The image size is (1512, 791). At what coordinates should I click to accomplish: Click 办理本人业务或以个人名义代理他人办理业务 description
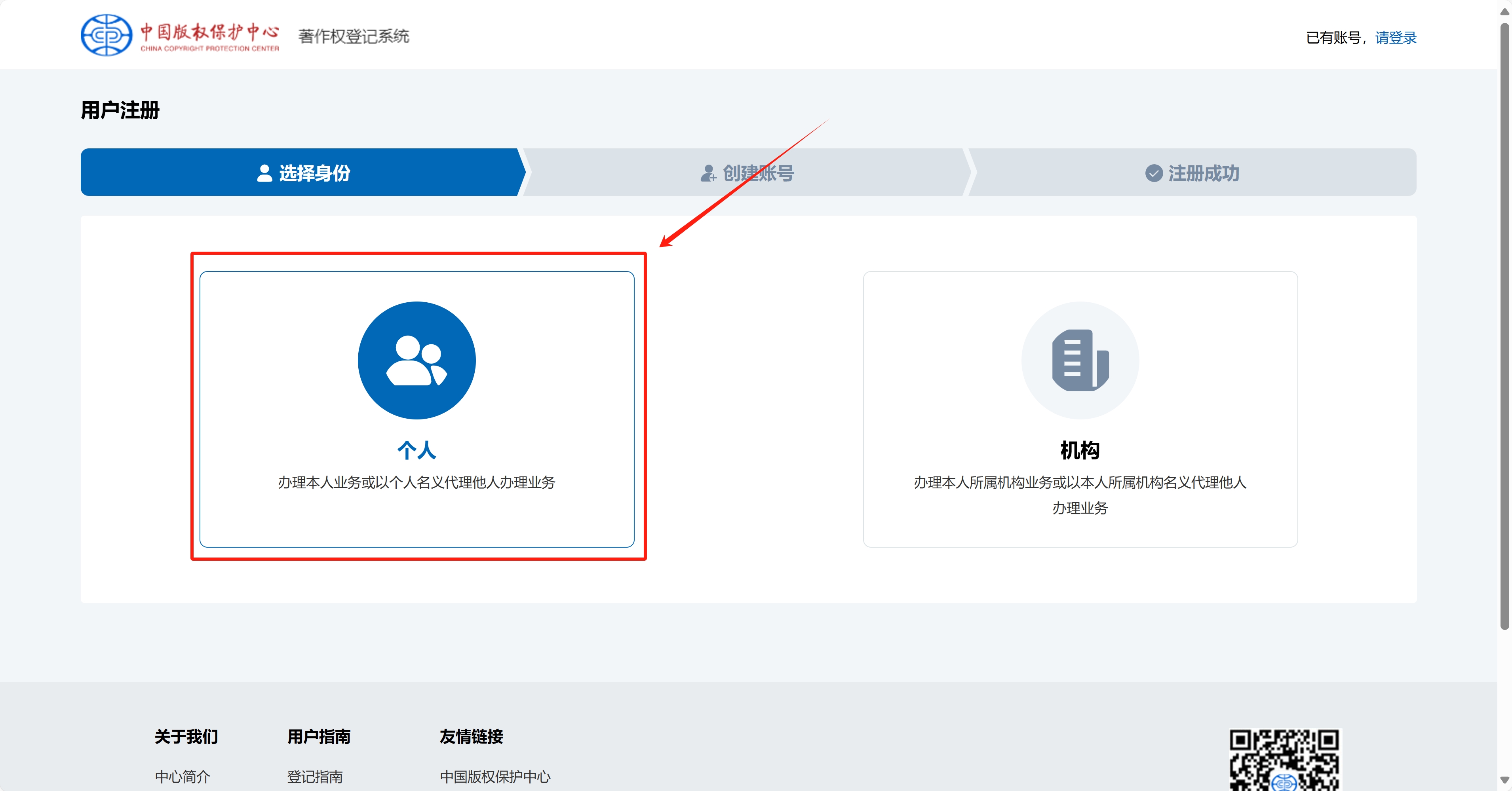(x=417, y=482)
